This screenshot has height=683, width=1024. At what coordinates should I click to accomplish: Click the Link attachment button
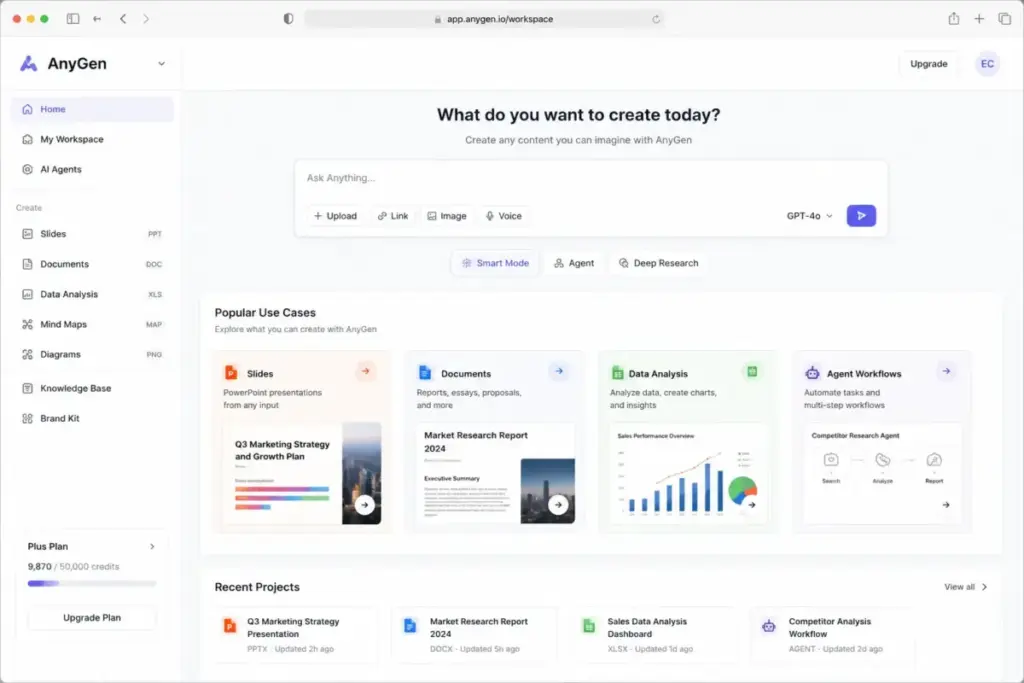coord(392,216)
